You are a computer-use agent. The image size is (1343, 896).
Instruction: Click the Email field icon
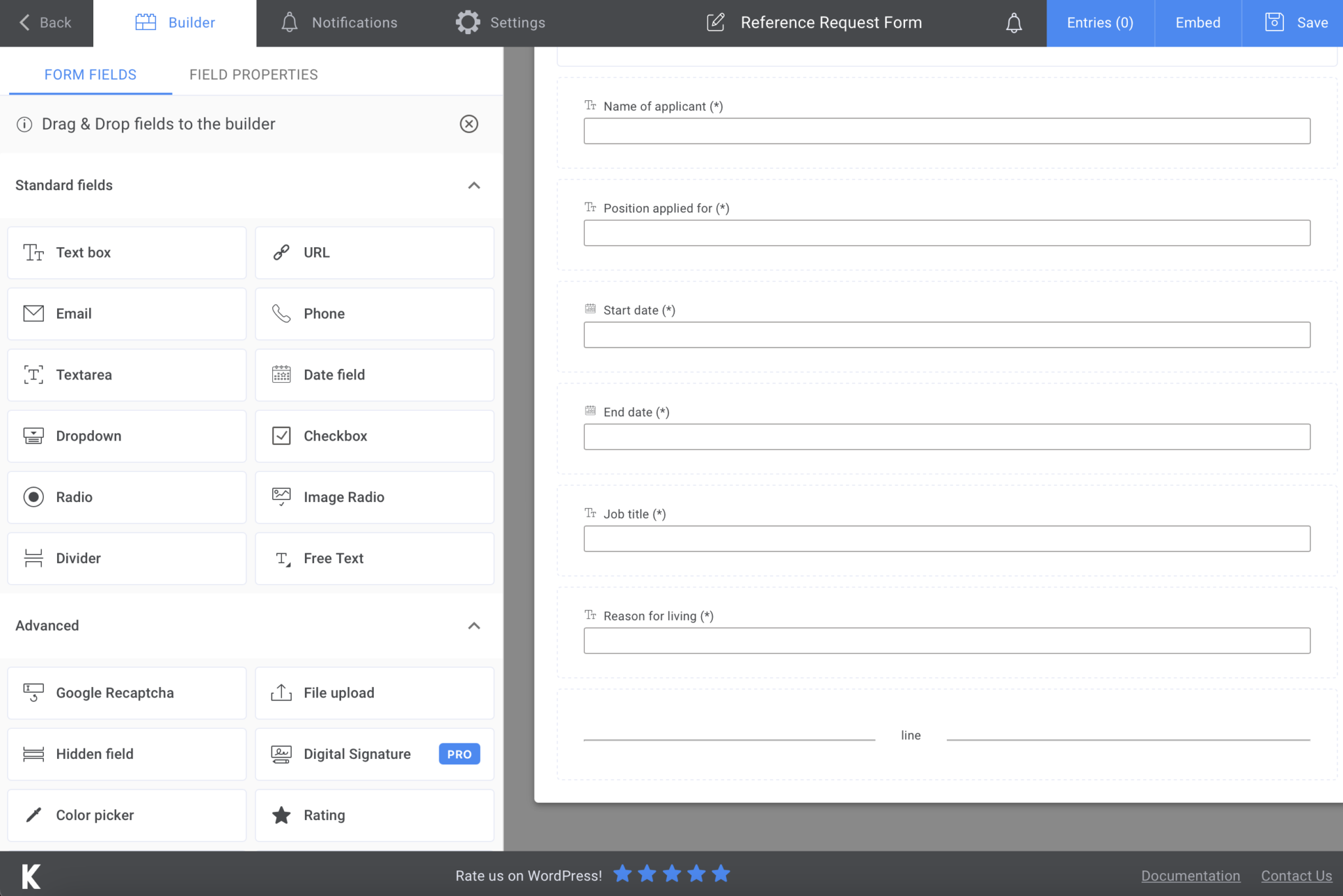33,313
